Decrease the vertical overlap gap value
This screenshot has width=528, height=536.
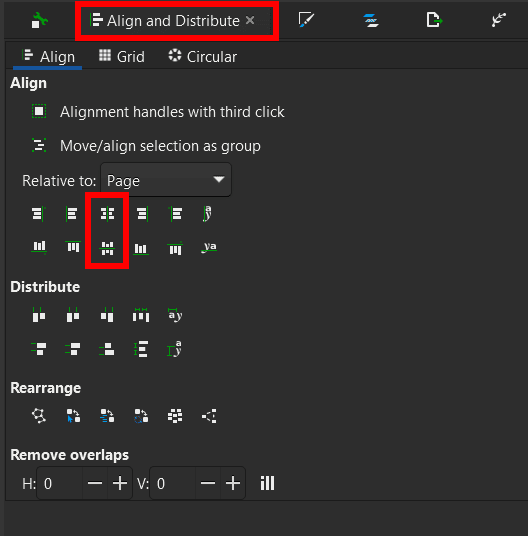(x=208, y=483)
